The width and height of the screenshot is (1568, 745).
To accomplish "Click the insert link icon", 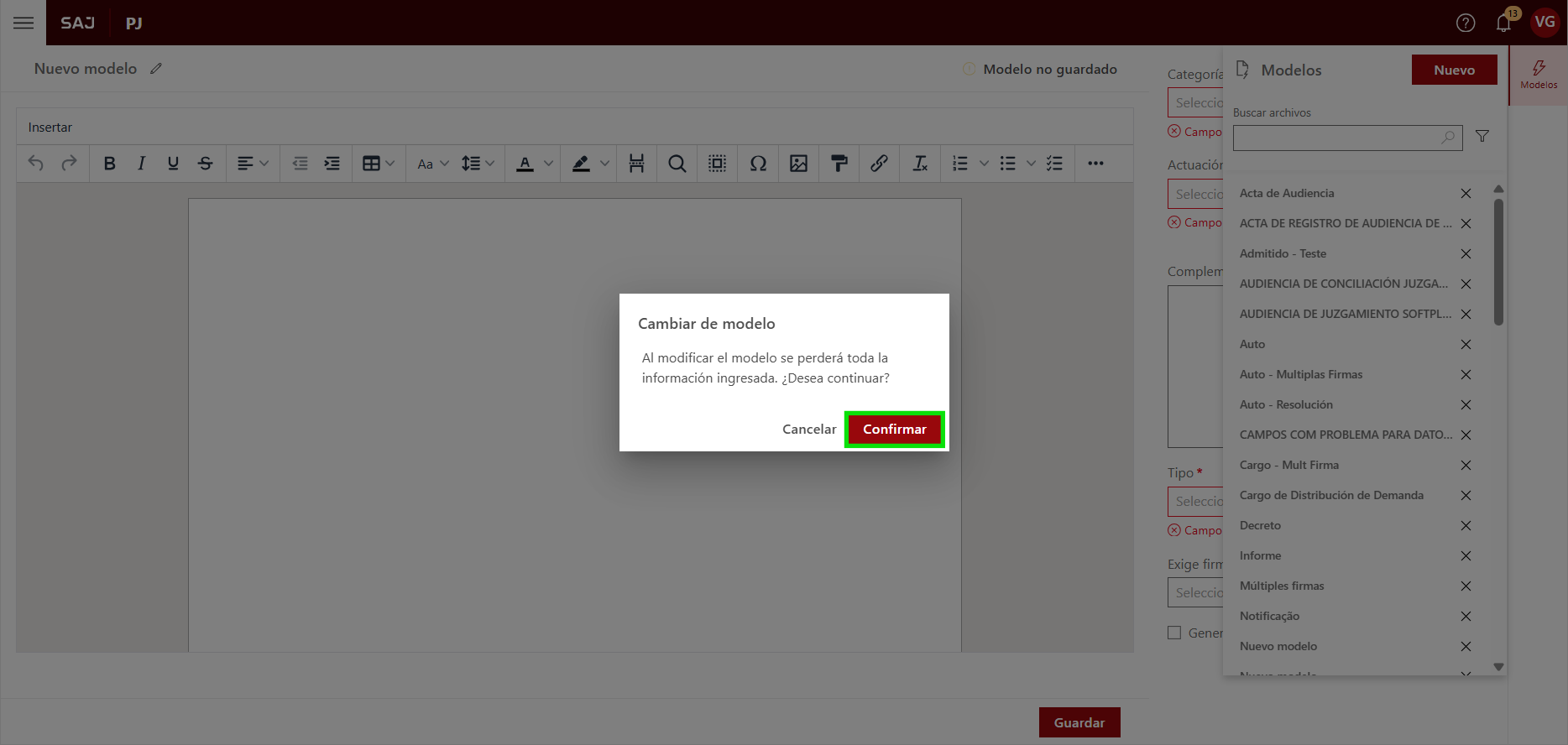I will pyautogui.click(x=879, y=164).
